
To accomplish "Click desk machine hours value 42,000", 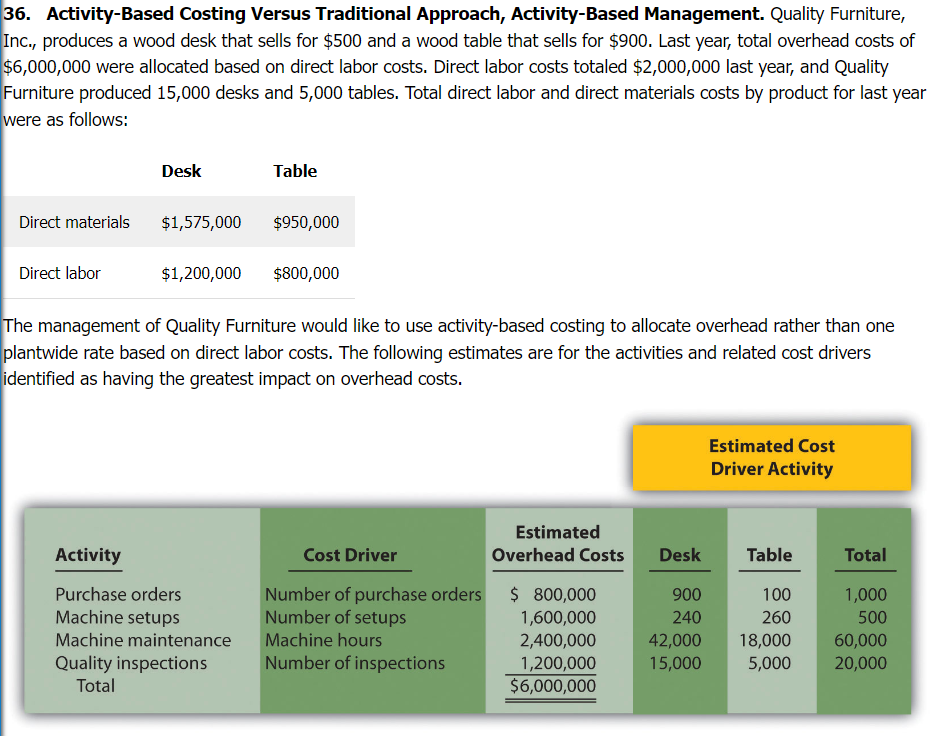I will point(675,640).
